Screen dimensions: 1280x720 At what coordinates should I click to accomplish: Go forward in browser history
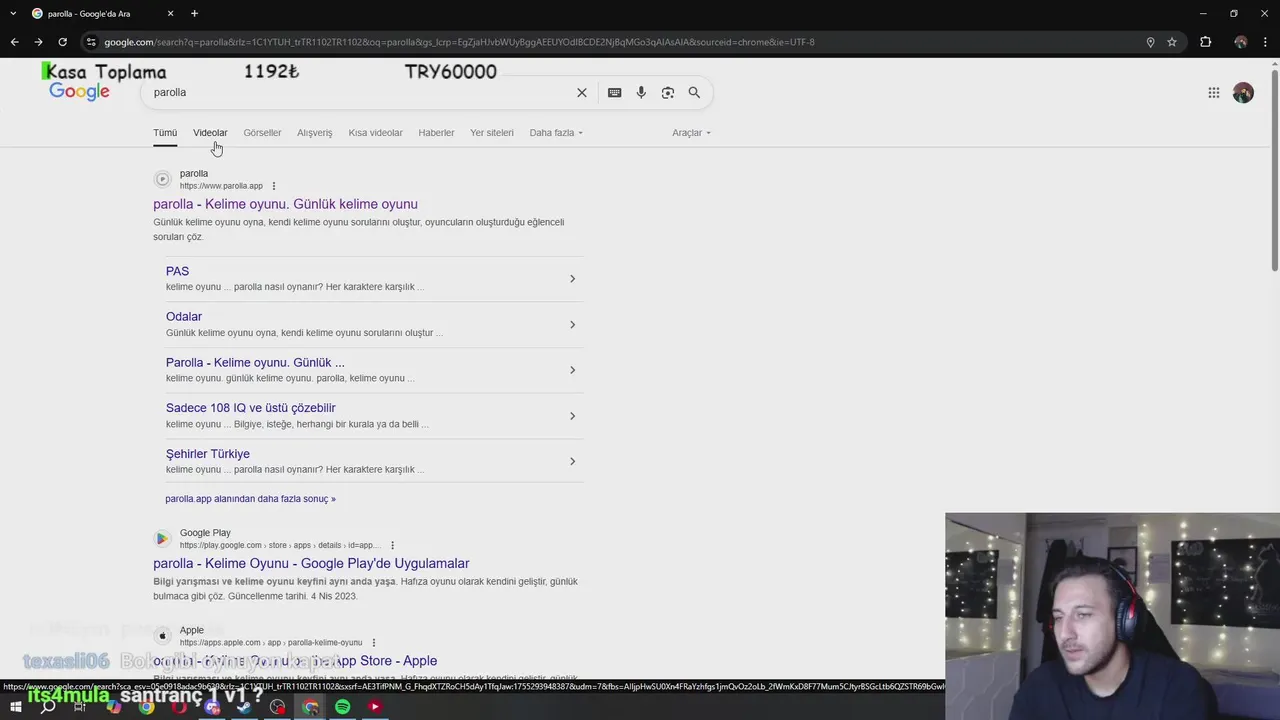(38, 42)
